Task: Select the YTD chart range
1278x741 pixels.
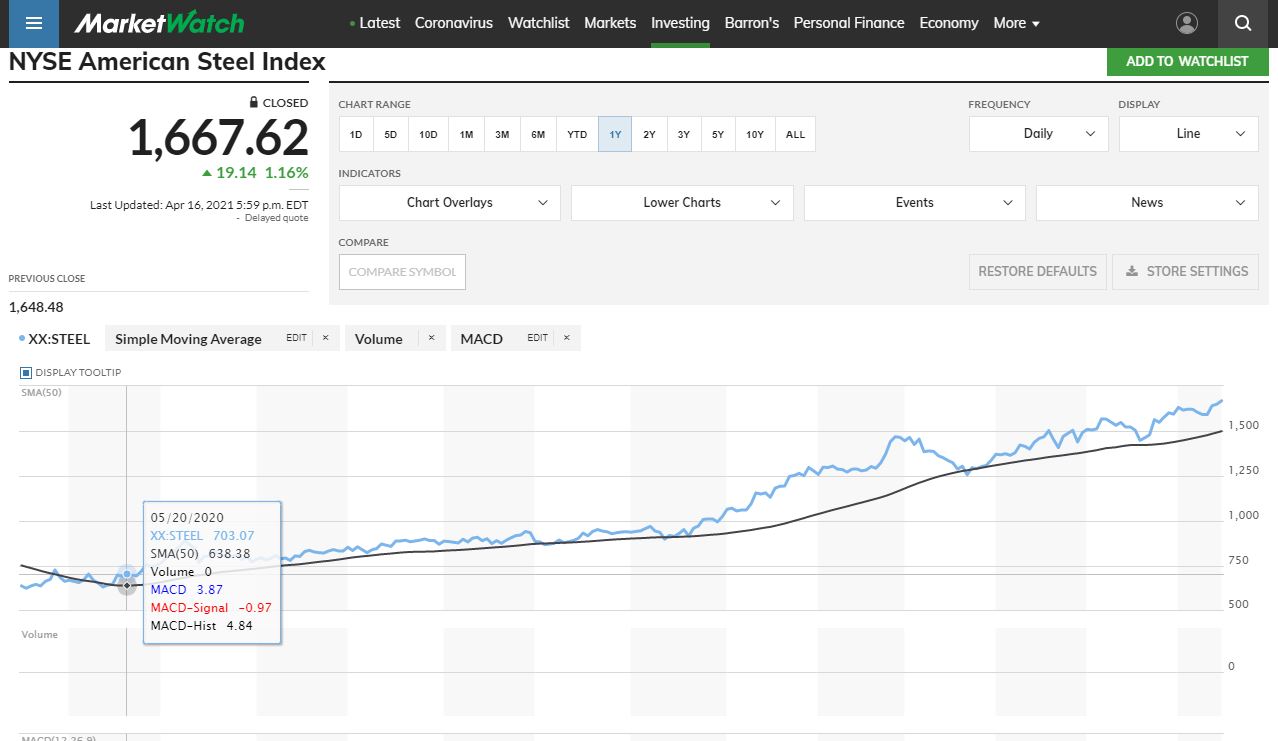Action: click(x=577, y=134)
